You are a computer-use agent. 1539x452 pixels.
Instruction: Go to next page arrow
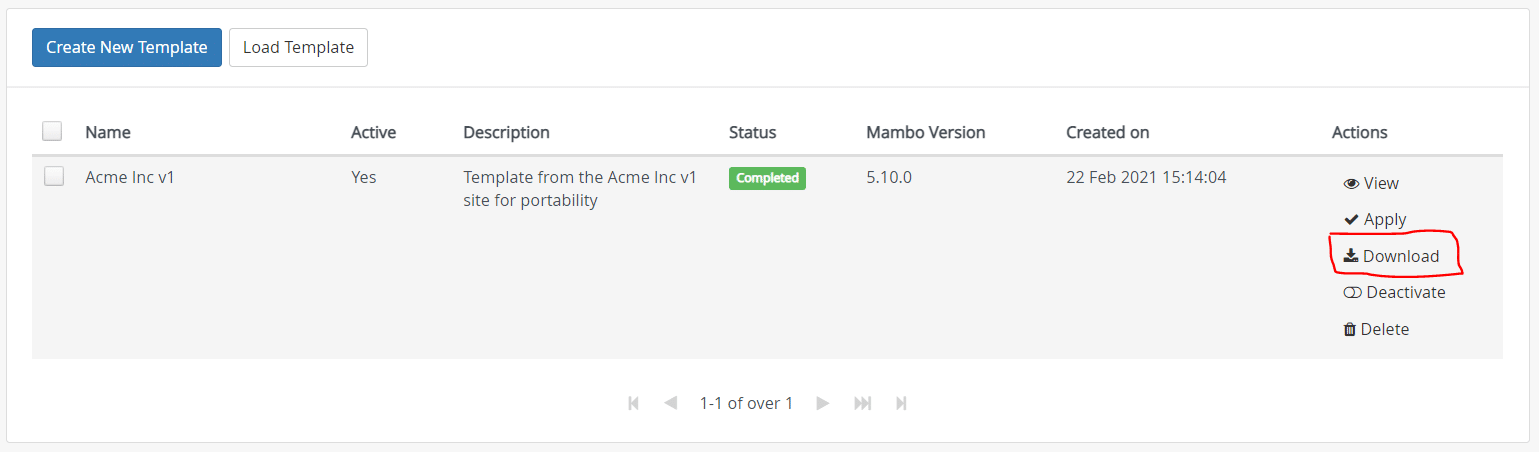coord(823,403)
